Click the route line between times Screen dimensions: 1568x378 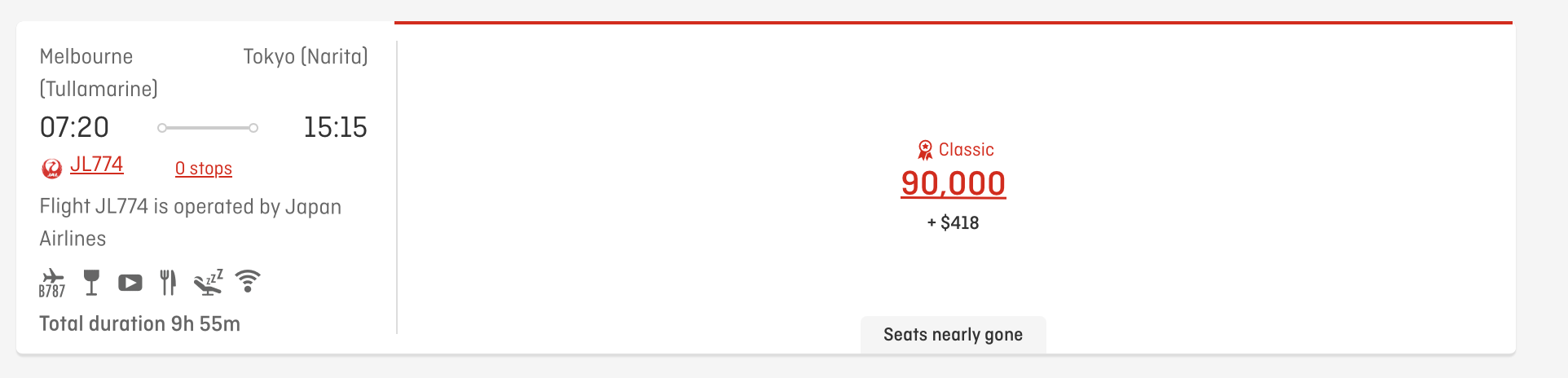(208, 128)
